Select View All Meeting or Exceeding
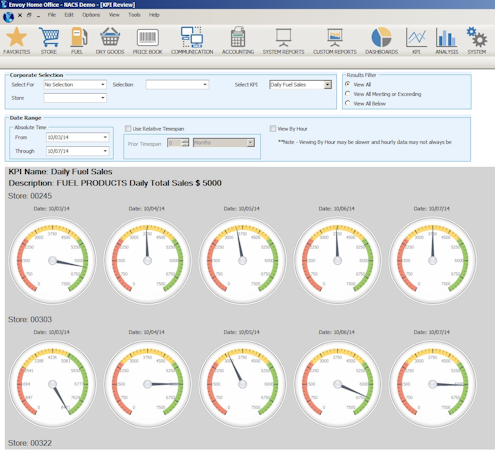Image resolution: width=495 pixels, height=450 pixels. [x=348, y=94]
